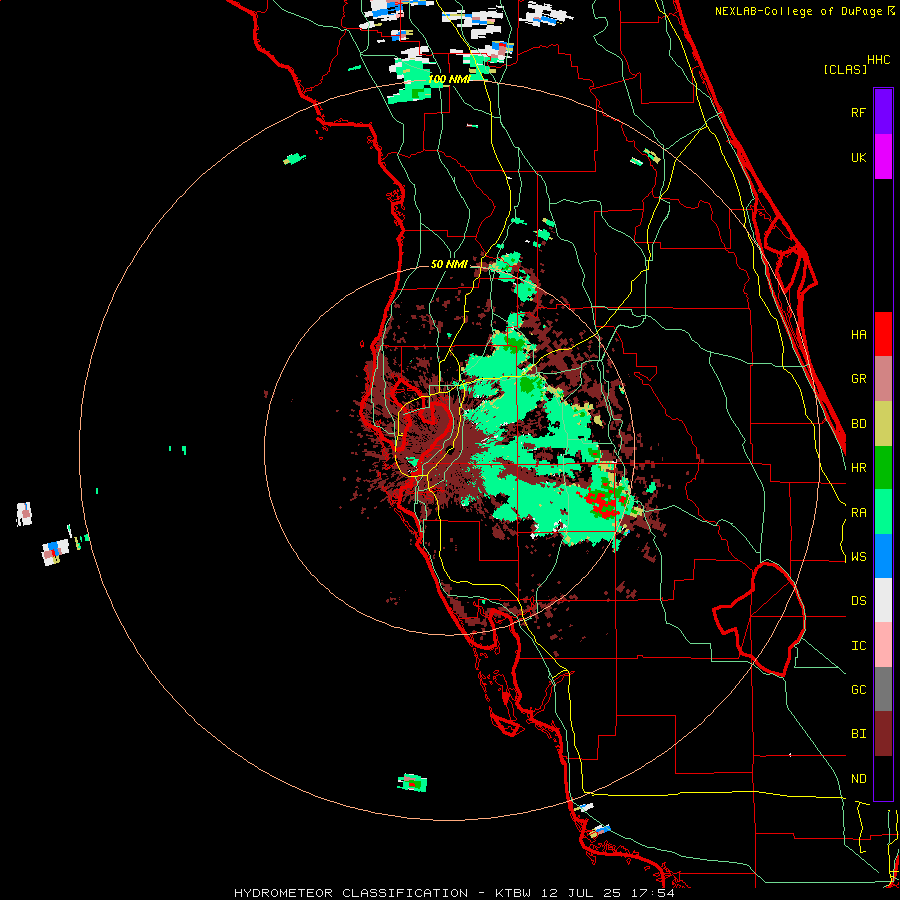
Task: Click the Hydrometeor Classification KTBW title caption
Action: click(455, 893)
